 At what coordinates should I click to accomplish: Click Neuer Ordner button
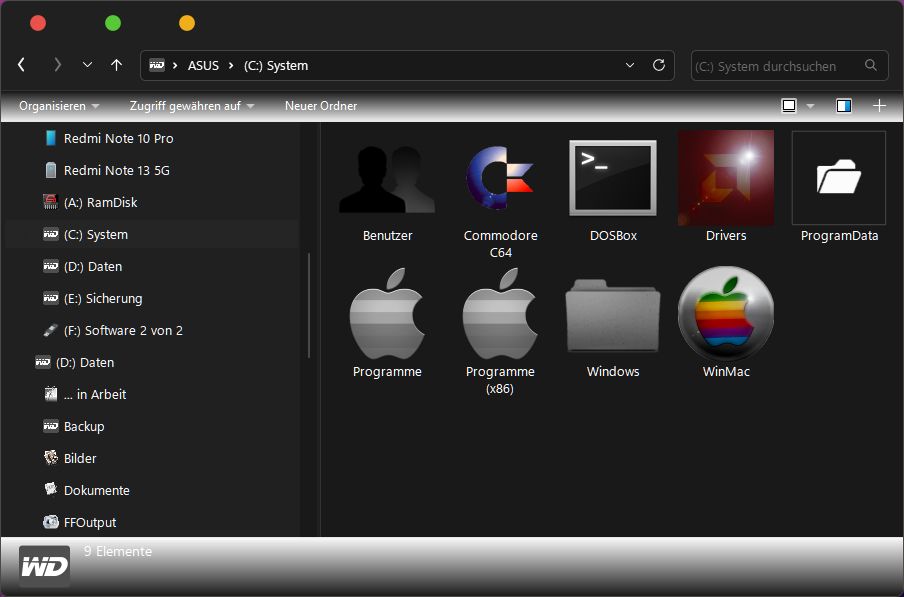pyautogui.click(x=321, y=105)
